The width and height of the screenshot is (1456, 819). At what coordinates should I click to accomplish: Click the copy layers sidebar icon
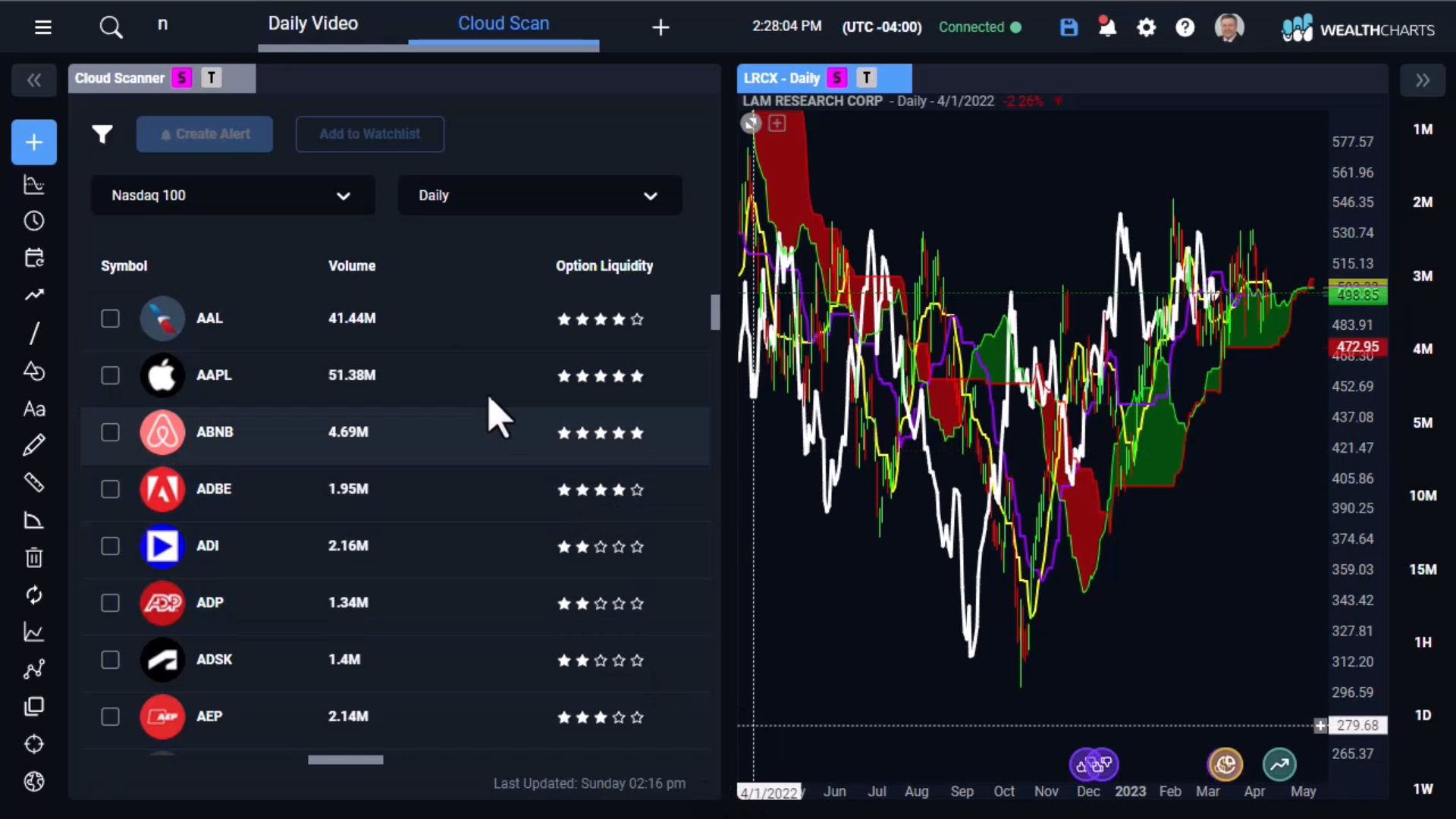coord(34,707)
